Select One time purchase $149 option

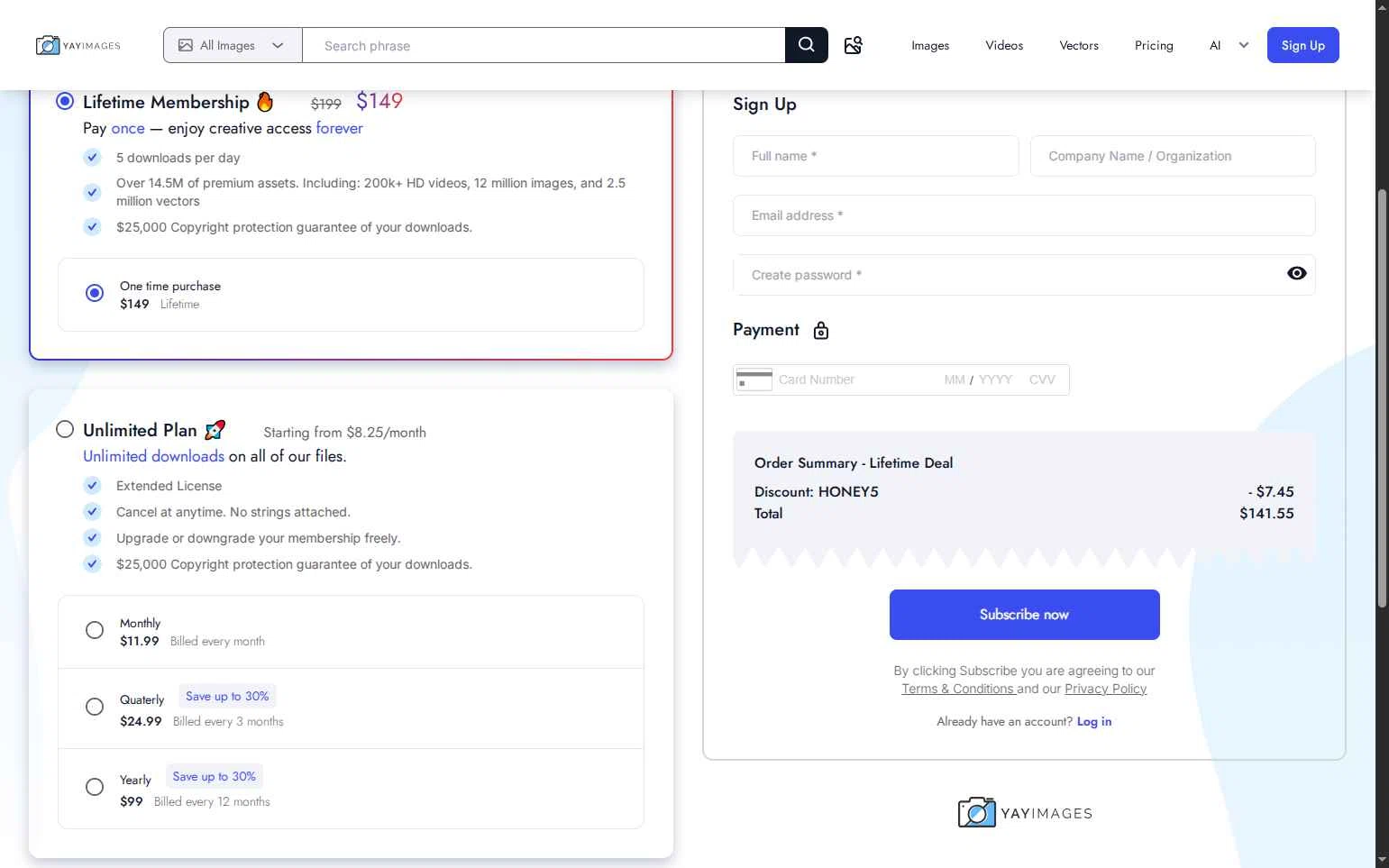pyautogui.click(x=95, y=293)
